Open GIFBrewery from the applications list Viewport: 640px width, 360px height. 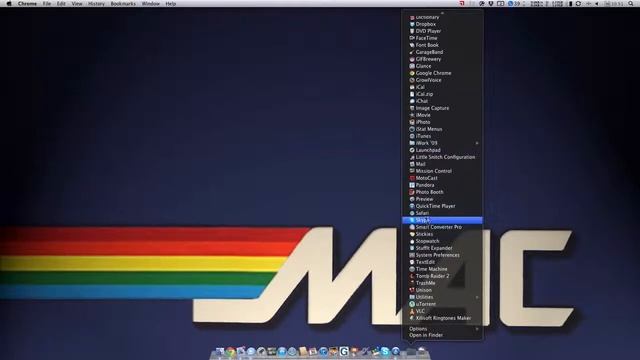tap(442, 59)
